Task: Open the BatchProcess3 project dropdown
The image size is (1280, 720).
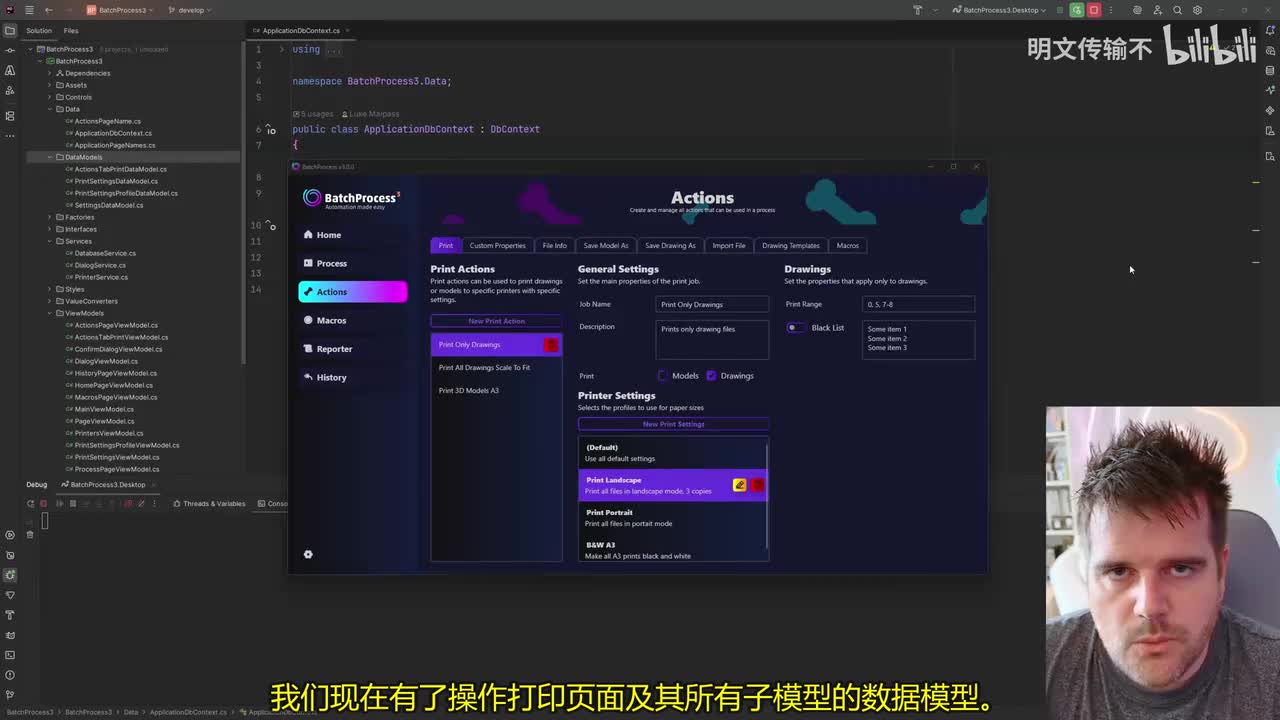Action: 120,10
